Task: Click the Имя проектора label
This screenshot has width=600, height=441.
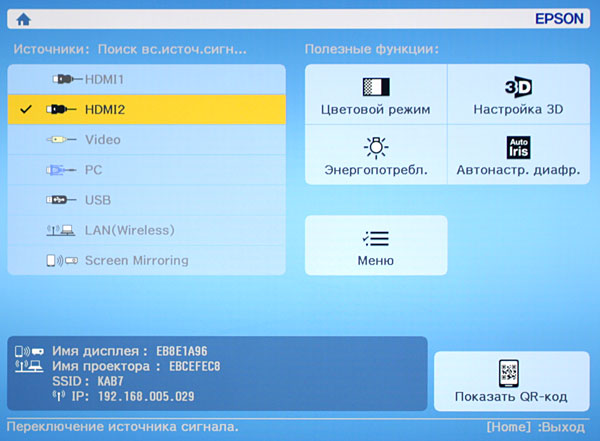Action: [106, 366]
